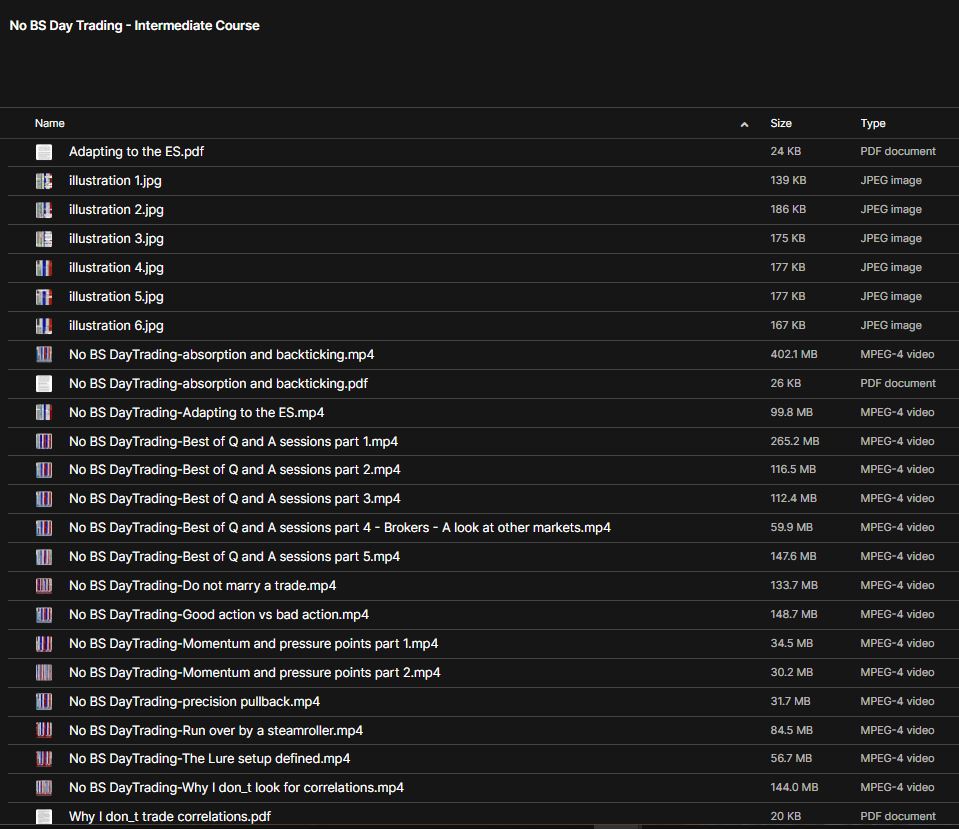Select Best of Q and A sessions part 3.mp4
This screenshot has height=829, width=959.
pos(232,498)
